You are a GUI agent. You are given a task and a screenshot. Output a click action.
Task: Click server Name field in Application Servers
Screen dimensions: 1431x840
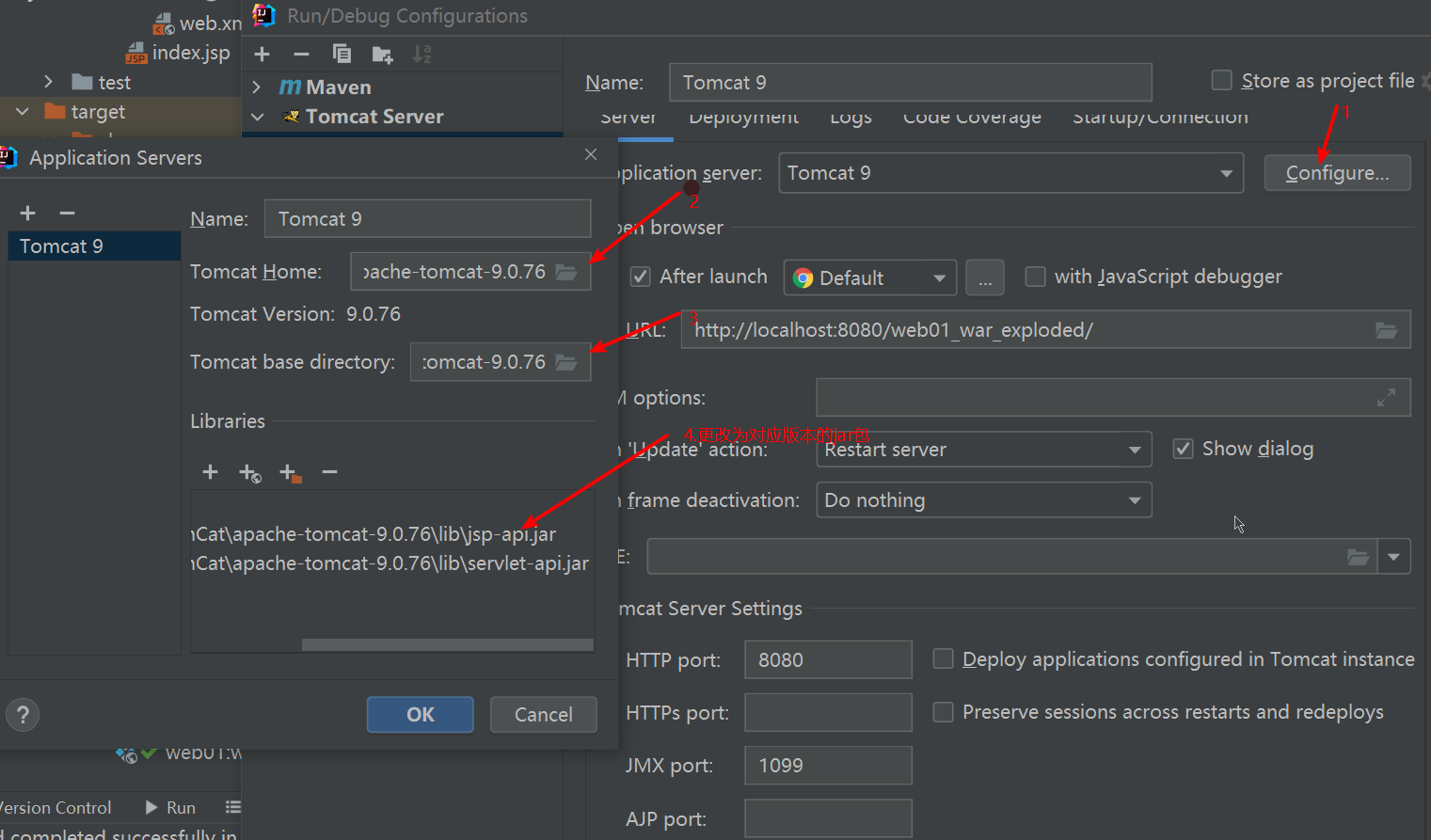(428, 219)
